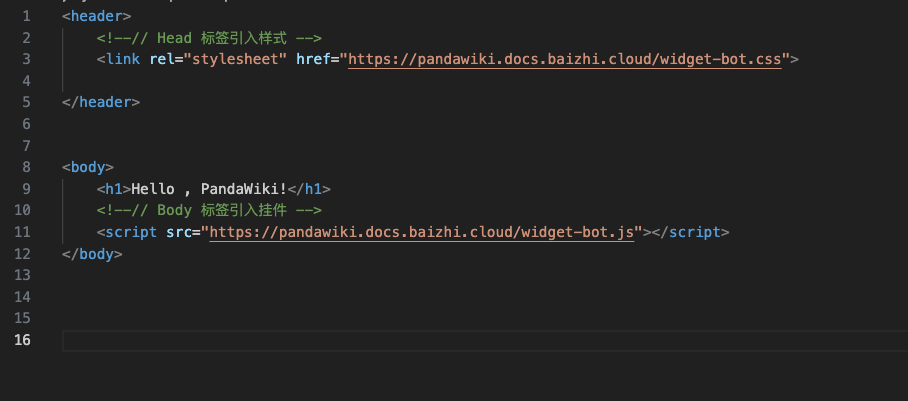
Task: Click line number 8 in the gutter
Action: pos(26,167)
